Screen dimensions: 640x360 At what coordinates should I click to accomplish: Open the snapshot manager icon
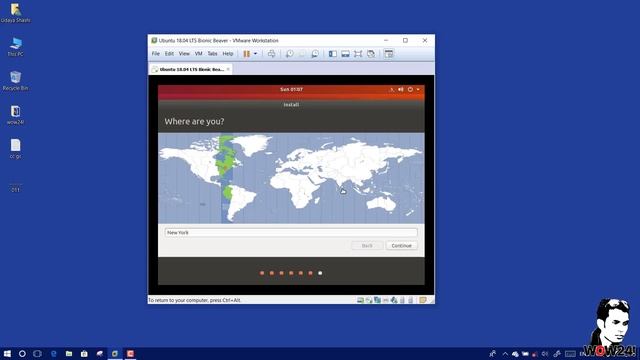tap(315, 54)
